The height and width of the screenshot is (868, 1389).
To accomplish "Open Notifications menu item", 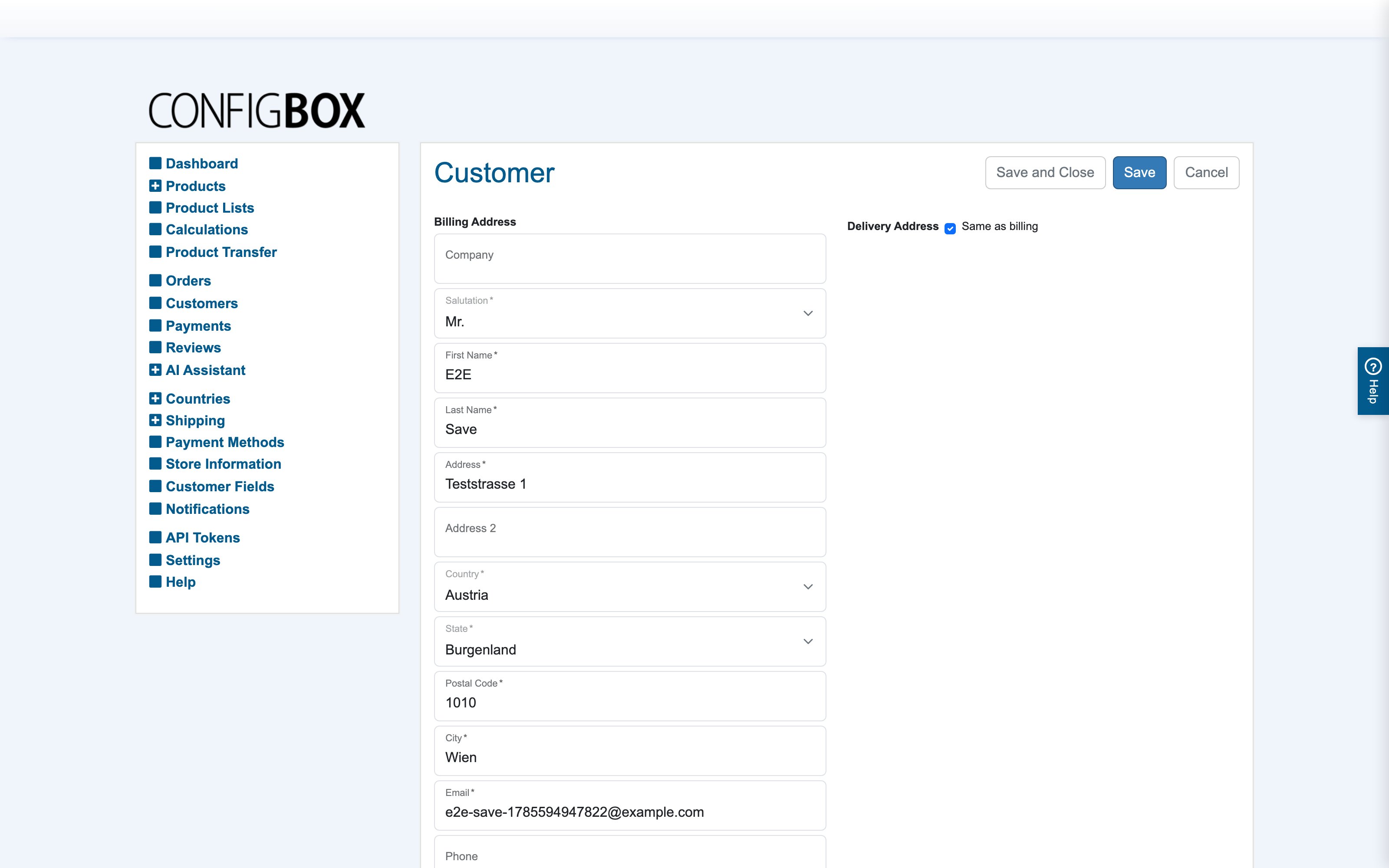I will 207,509.
